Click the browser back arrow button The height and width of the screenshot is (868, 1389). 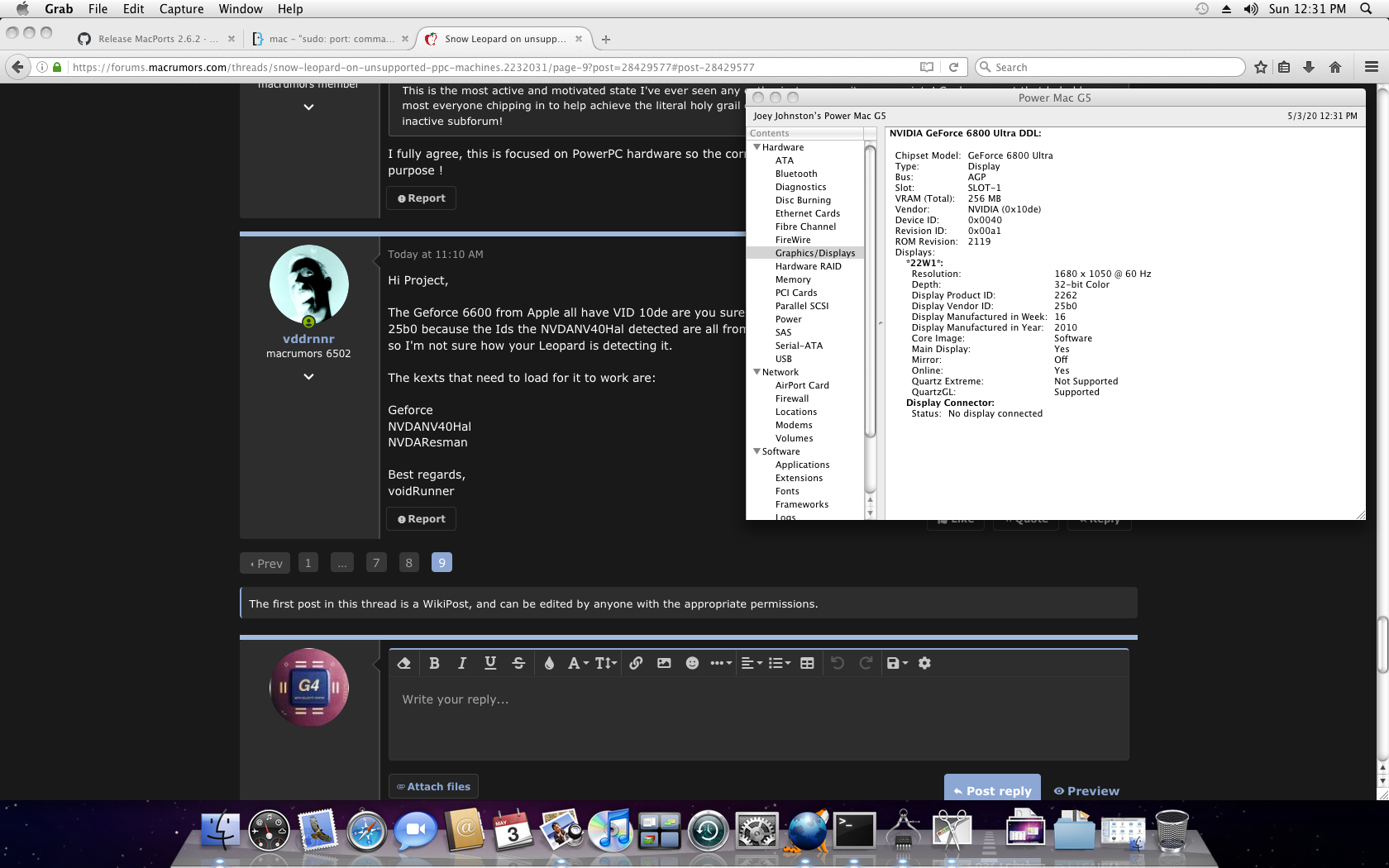click(17, 67)
